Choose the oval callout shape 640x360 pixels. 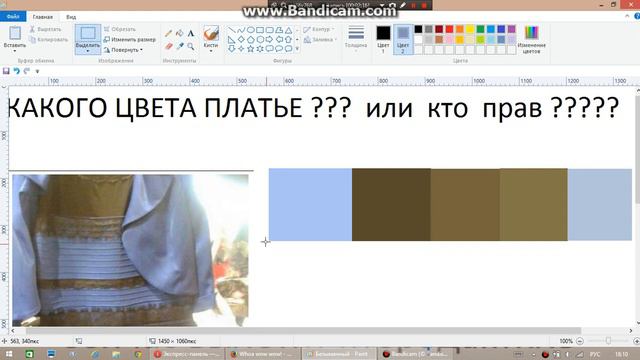tap(279, 49)
